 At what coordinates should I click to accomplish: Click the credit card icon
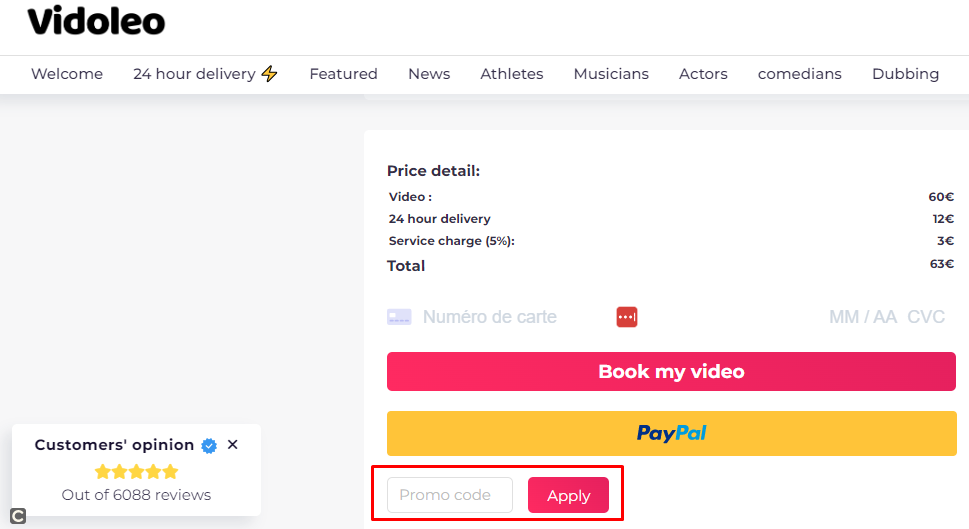tap(399, 317)
